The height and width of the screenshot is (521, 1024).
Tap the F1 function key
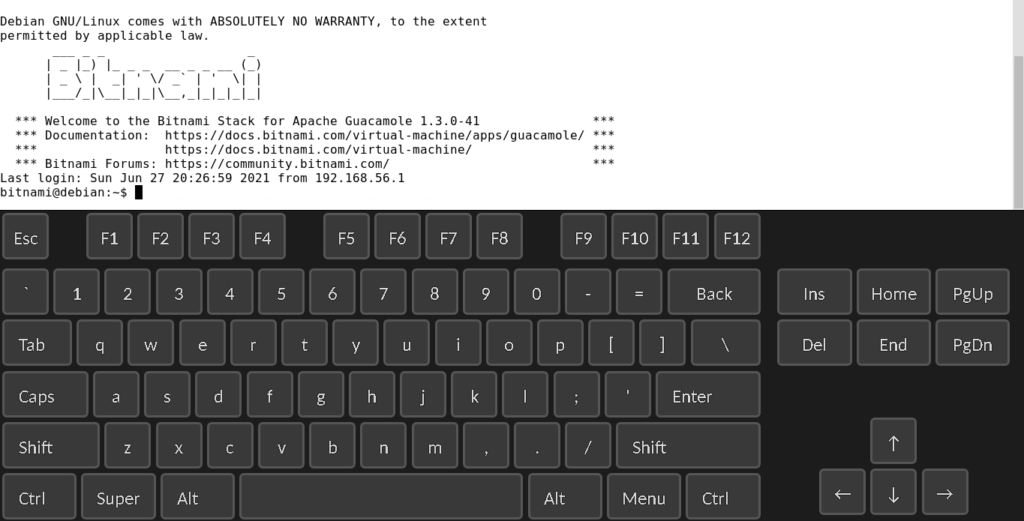pyautogui.click(x=109, y=236)
